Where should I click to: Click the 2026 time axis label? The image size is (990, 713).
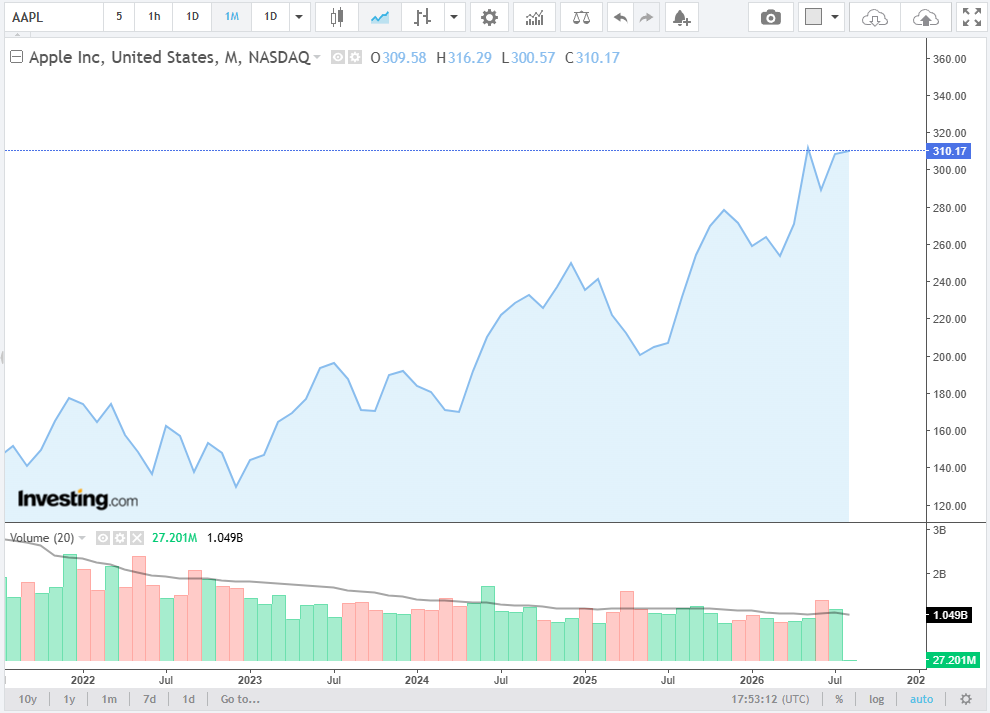click(x=751, y=680)
